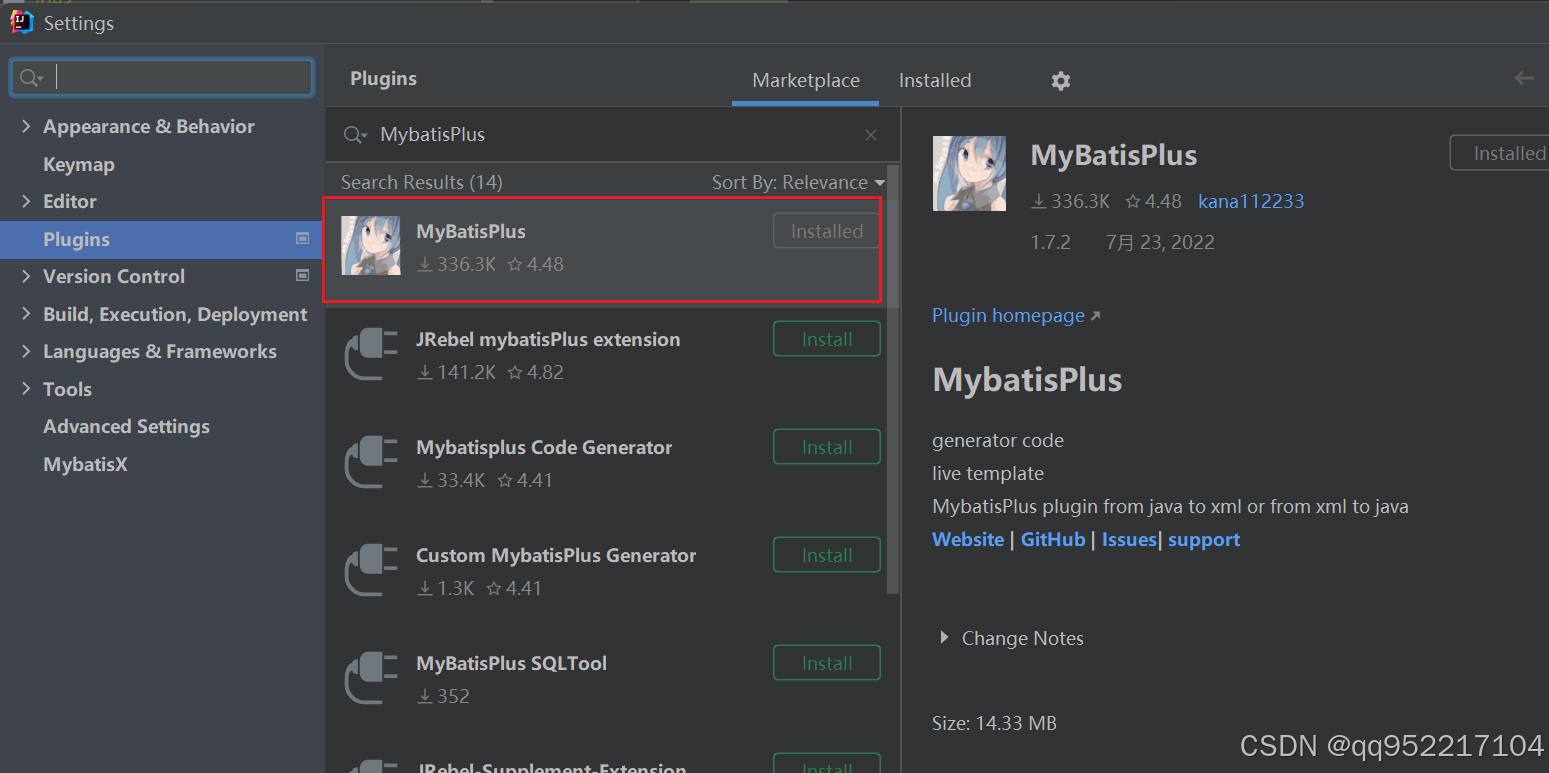Expand the Change Notes section
The height and width of the screenshot is (773, 1549).
click(944, 638)
